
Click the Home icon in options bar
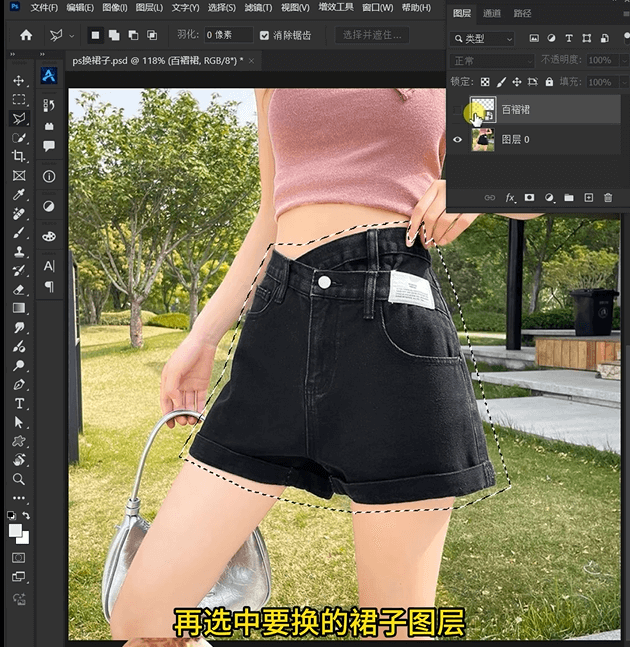tap(26, 35)
